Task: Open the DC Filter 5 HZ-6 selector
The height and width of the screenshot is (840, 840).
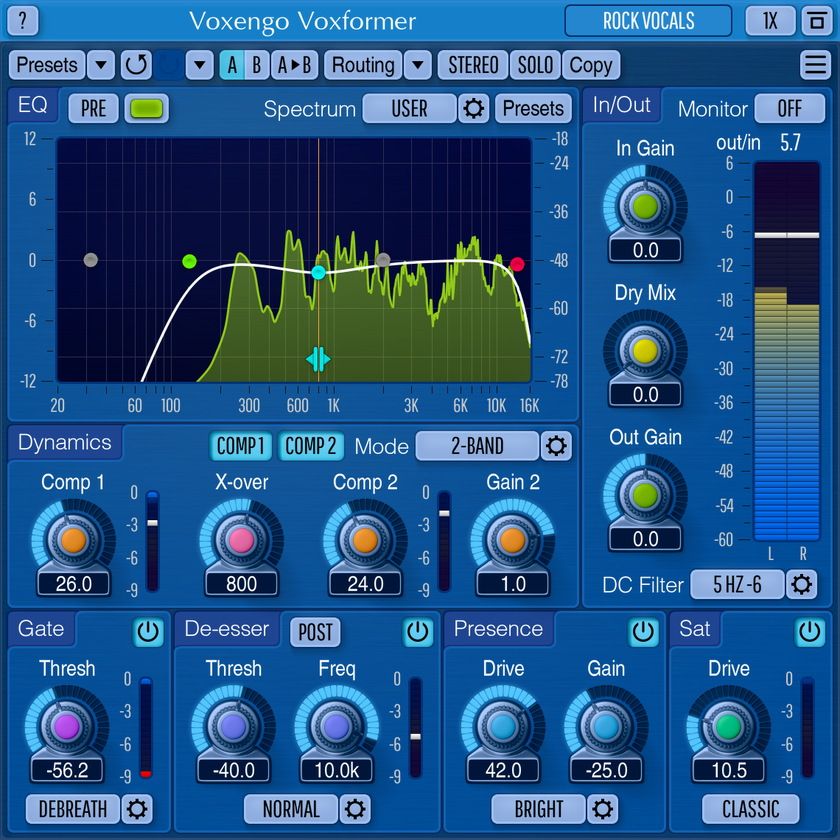Action: point(737,584)
